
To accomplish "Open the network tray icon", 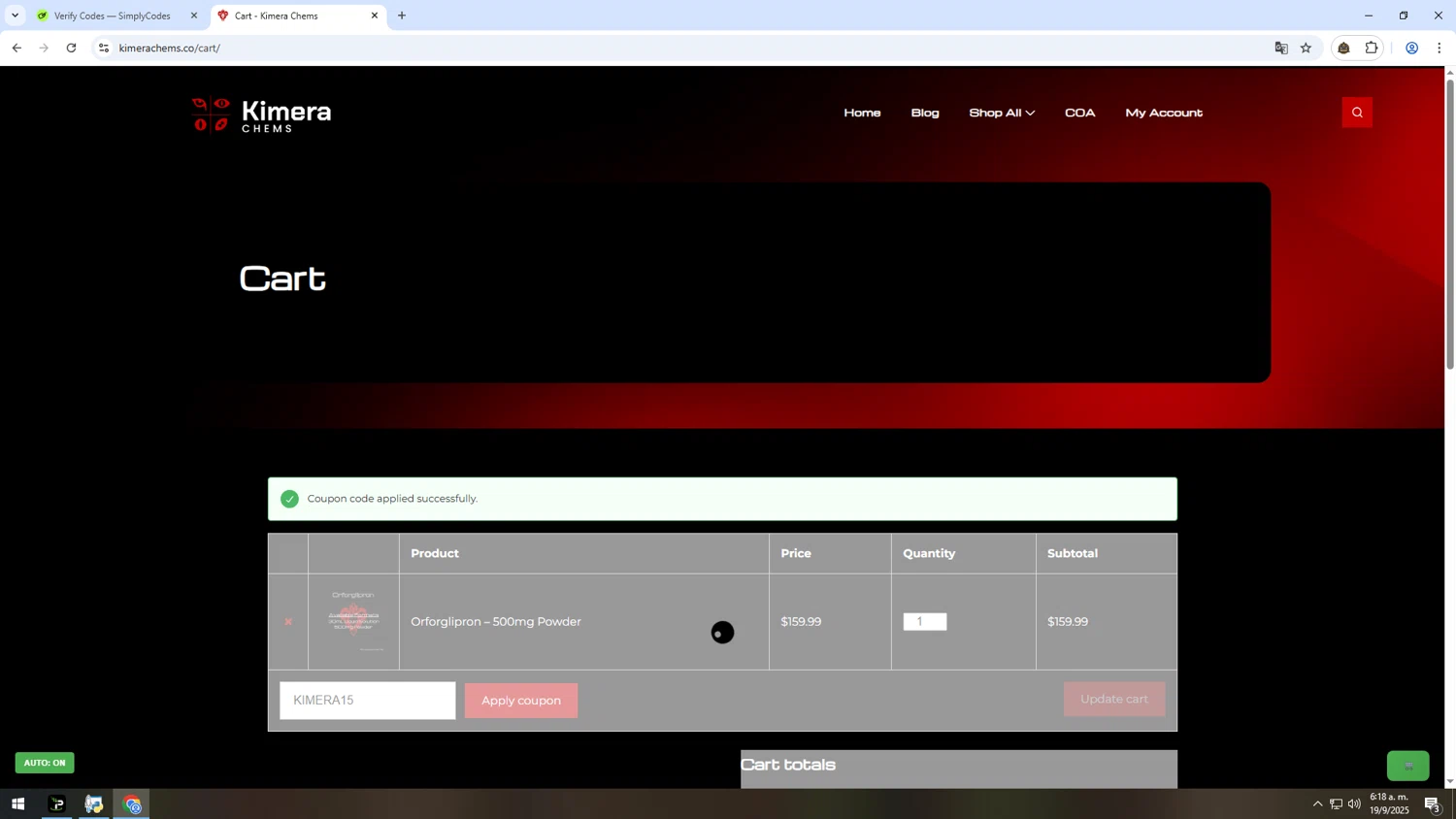I will click(1336, 803).
